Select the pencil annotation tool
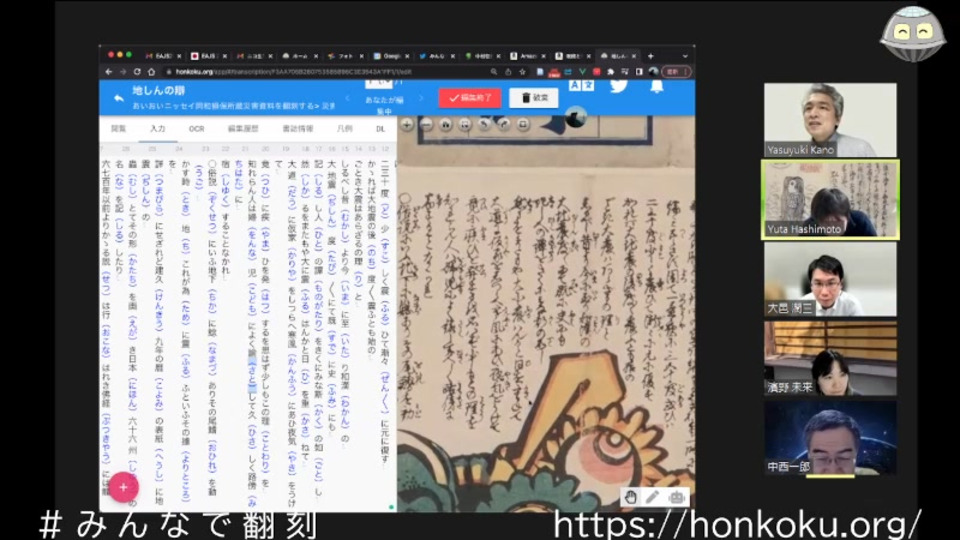Image resolution: width=960 pixels, height=540 pixels. [653, 497]
